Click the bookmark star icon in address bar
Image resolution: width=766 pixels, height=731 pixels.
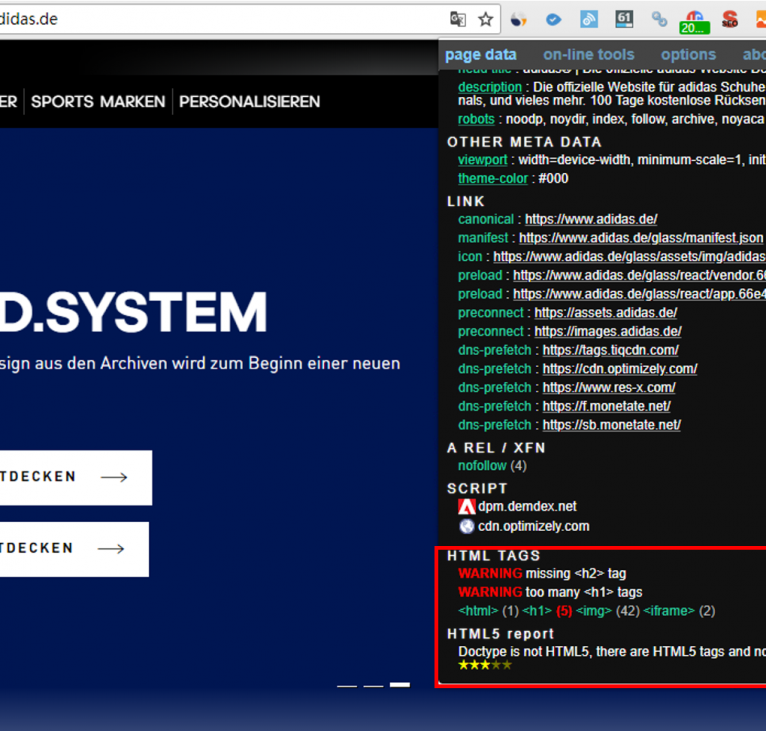[x=486, y=19]
